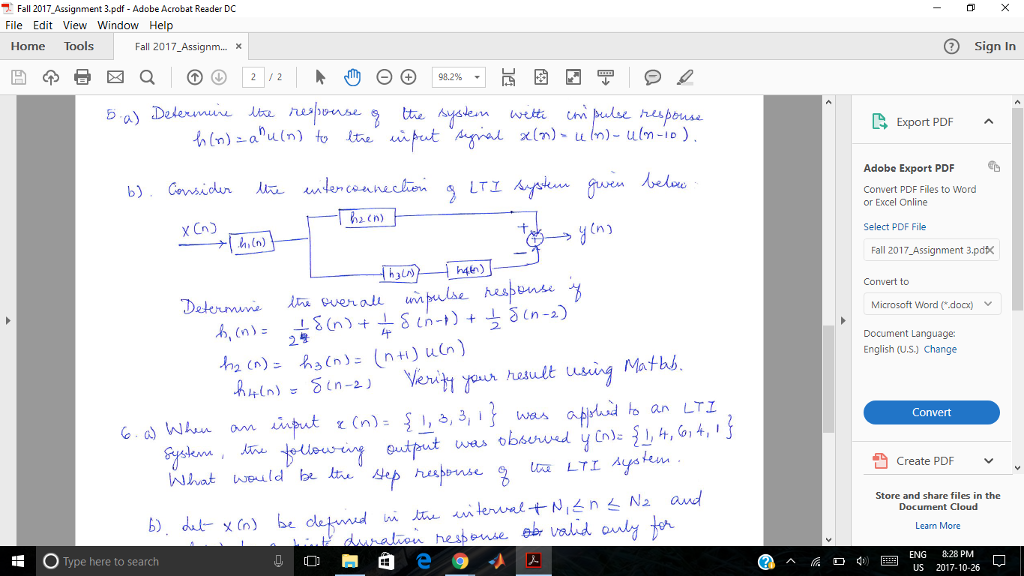
Task: Open the Fall 2017_Assignment document tab
Action: pos(181,45)
